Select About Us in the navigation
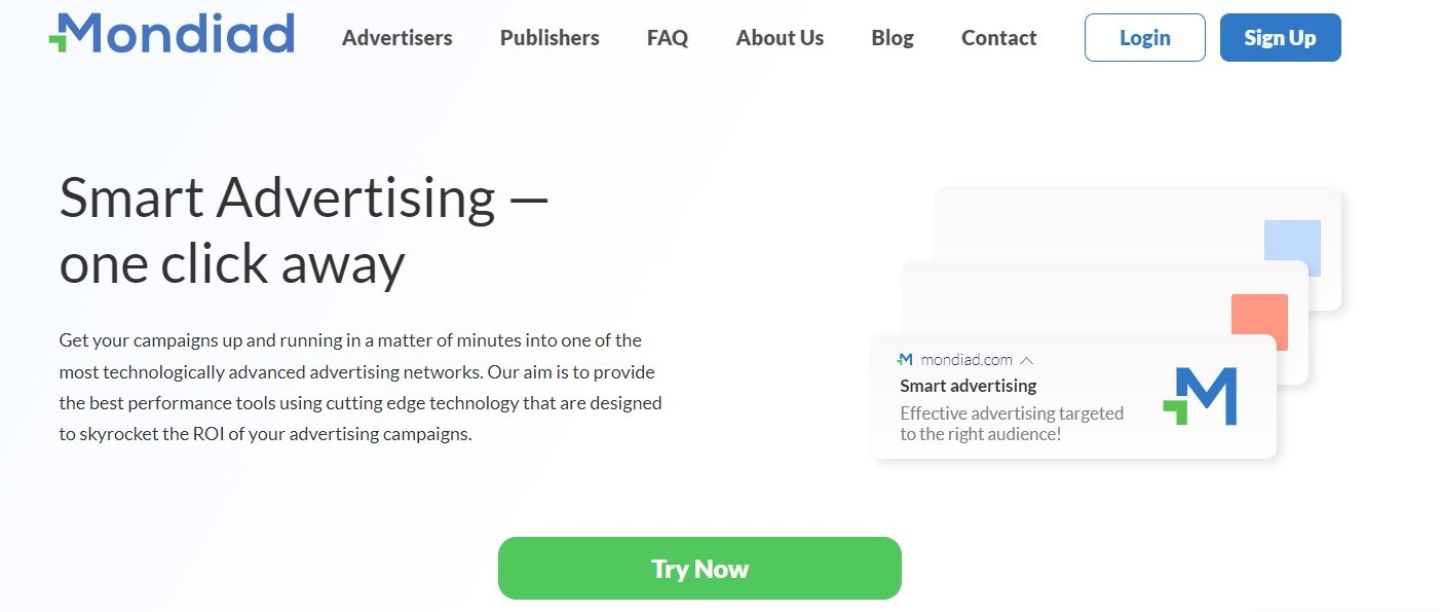The image size is (1440, 612). (779, 38)
